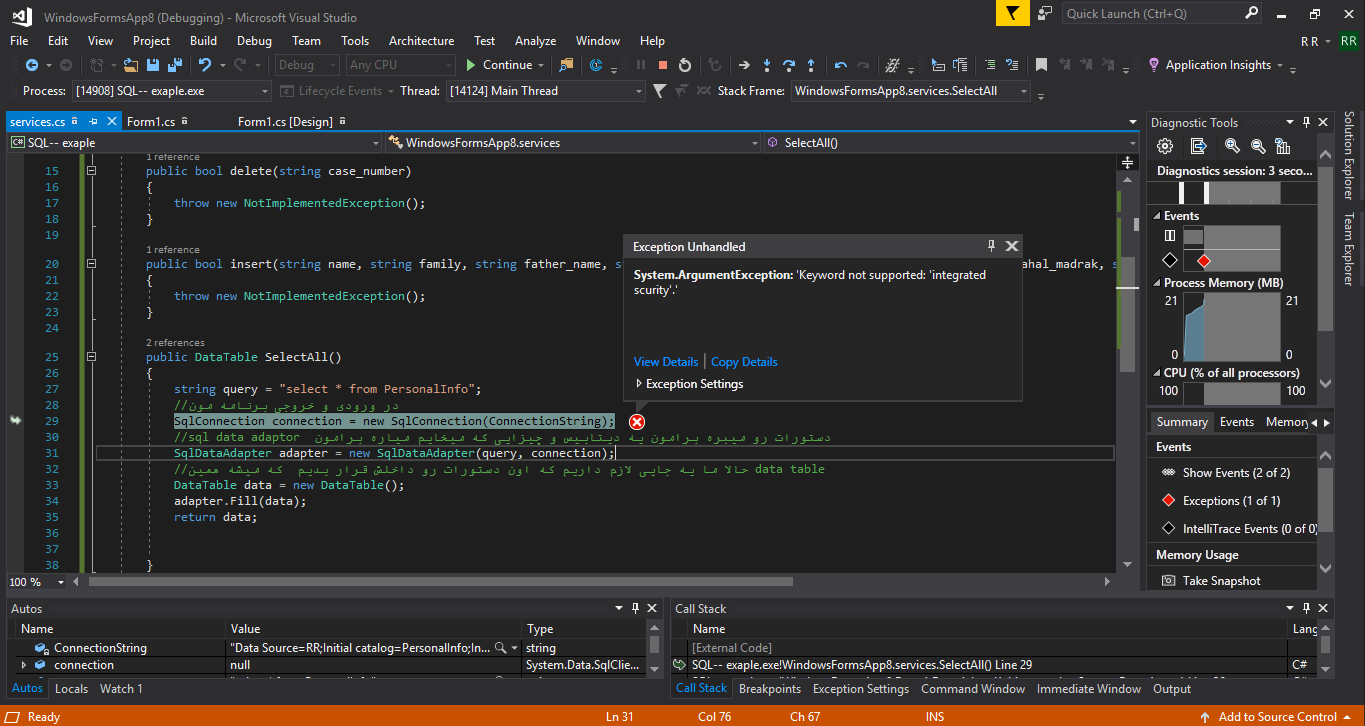
Task: Click the Step Into debug icon
Action: (x=766, y=65)
